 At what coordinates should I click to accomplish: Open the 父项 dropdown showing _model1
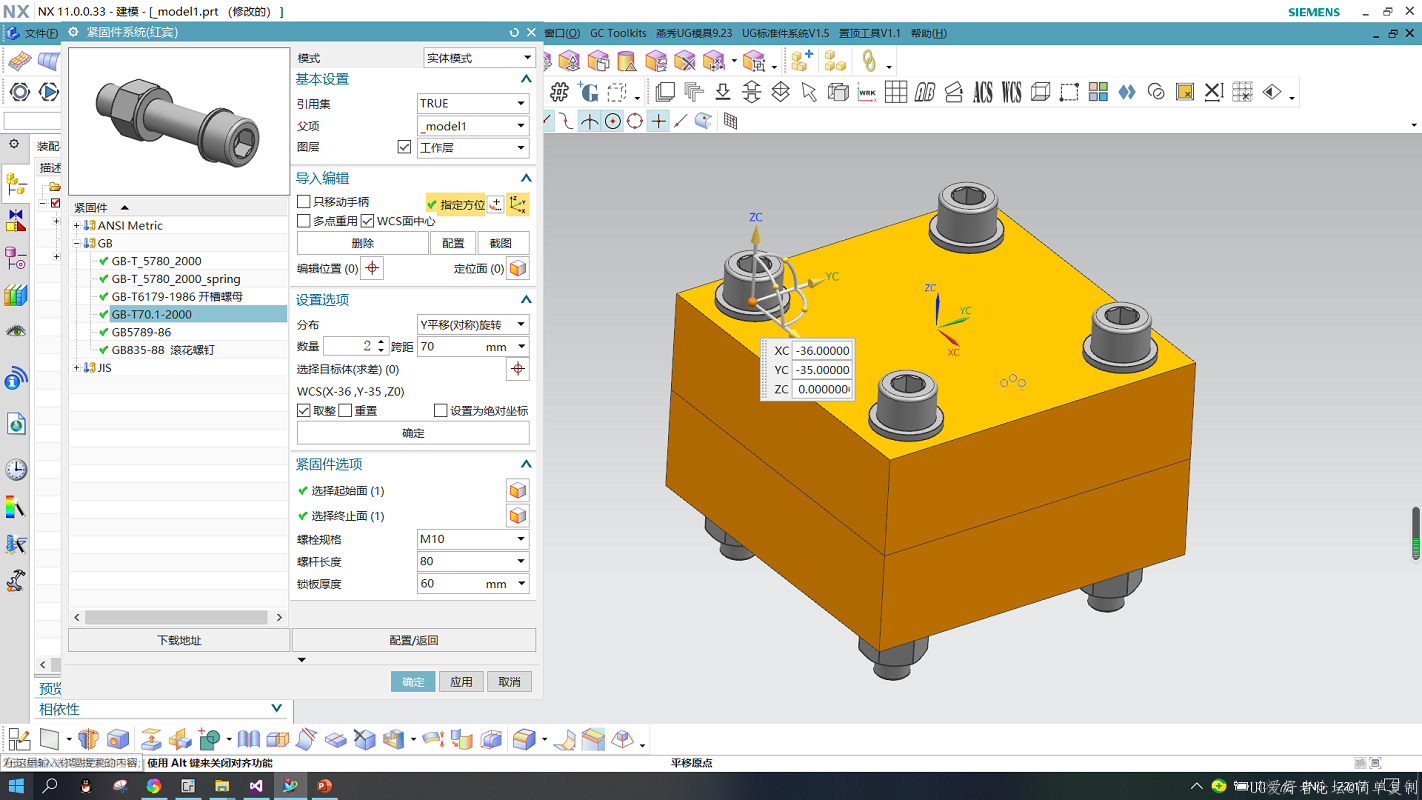click(473, 126)
